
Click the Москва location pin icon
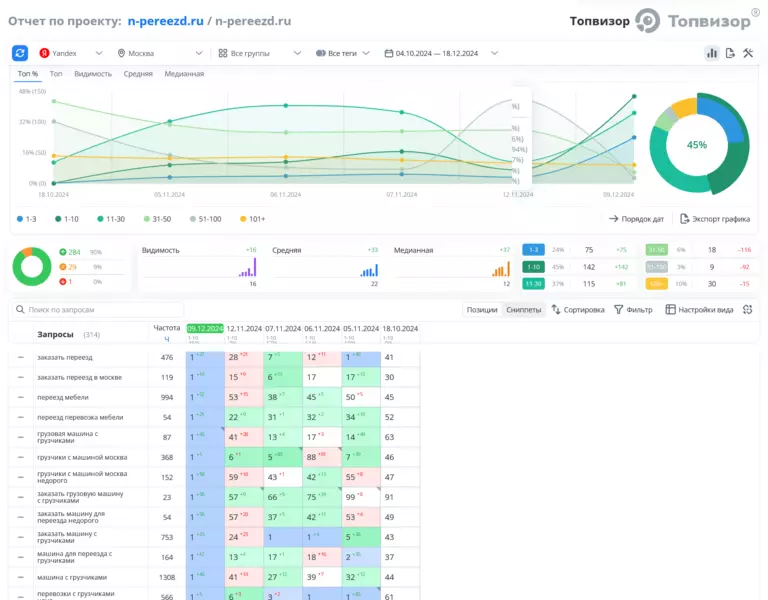point(121,53)
